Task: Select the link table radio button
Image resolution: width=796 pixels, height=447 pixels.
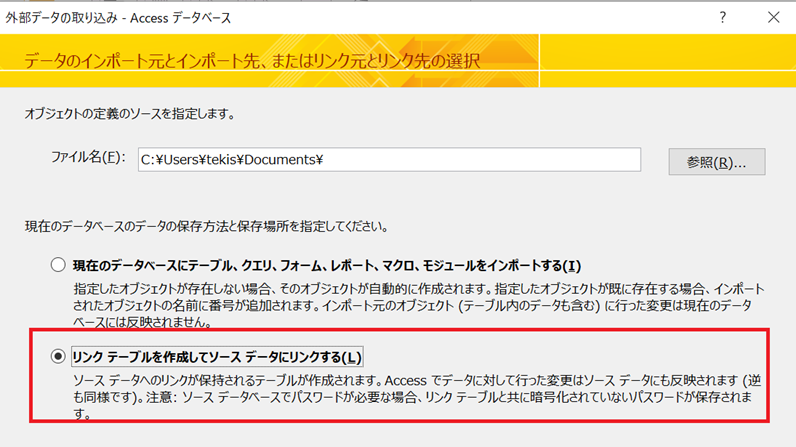Action: (x=58, y=357)
